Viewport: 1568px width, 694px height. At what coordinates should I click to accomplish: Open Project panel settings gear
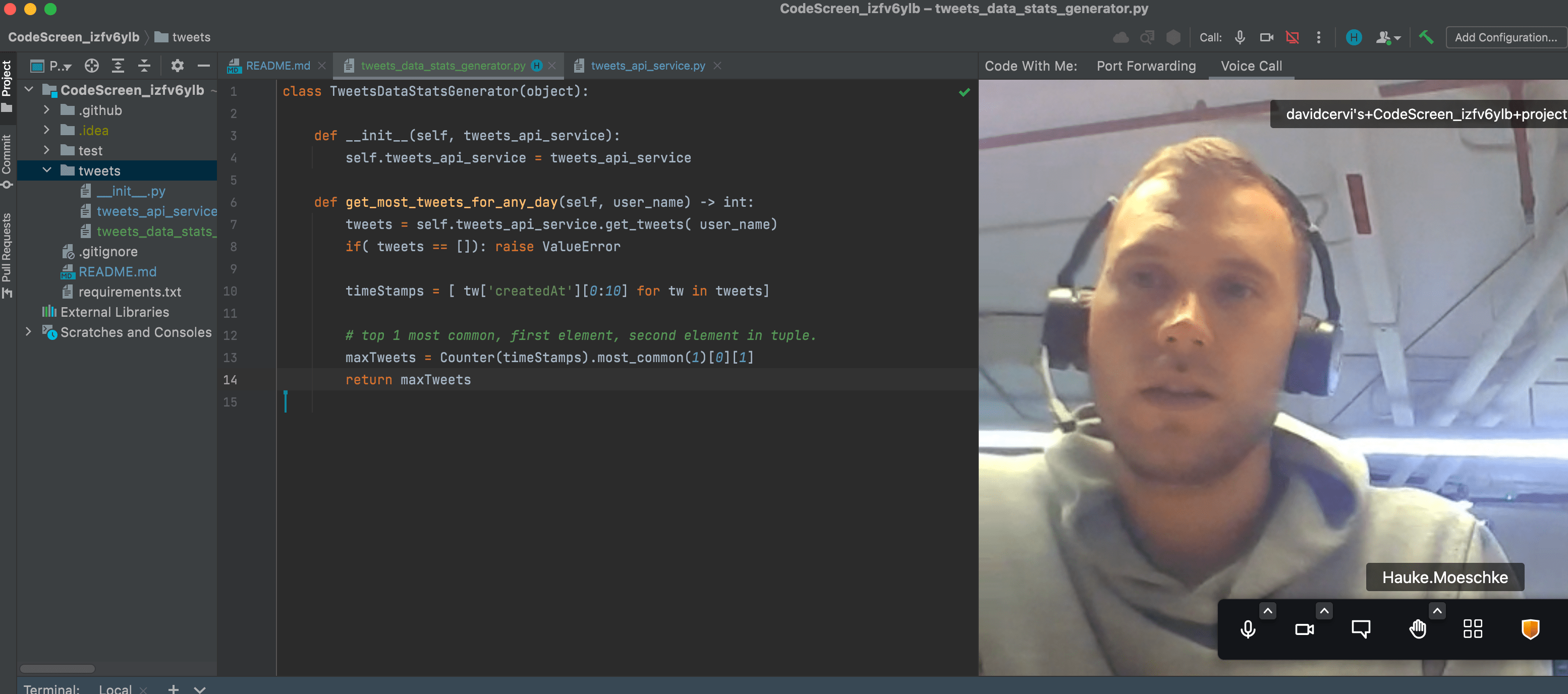tap(177, 66)
